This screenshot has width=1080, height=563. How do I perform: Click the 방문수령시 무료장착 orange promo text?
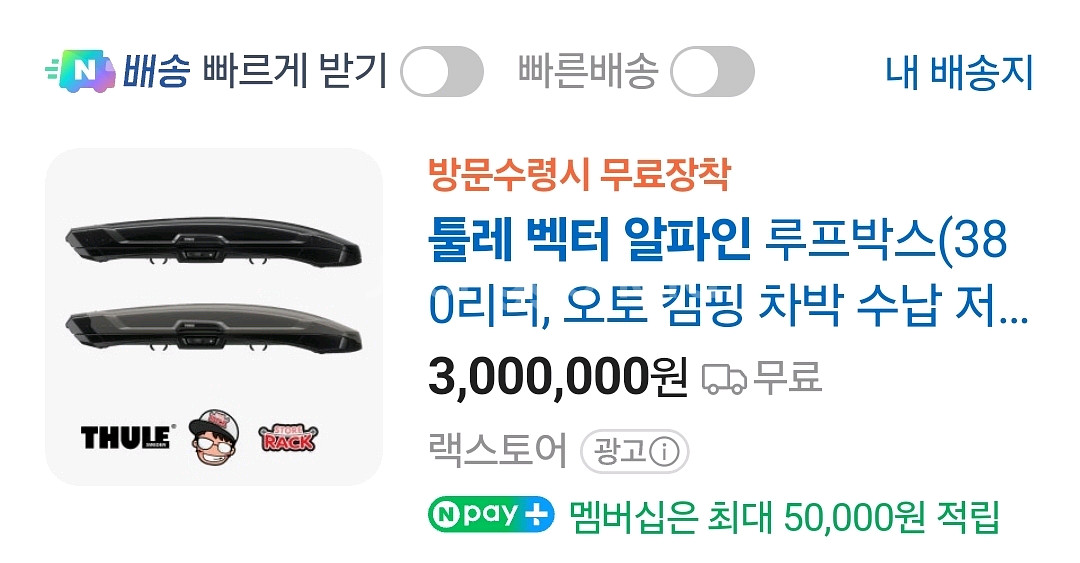(x=579, y=174)
